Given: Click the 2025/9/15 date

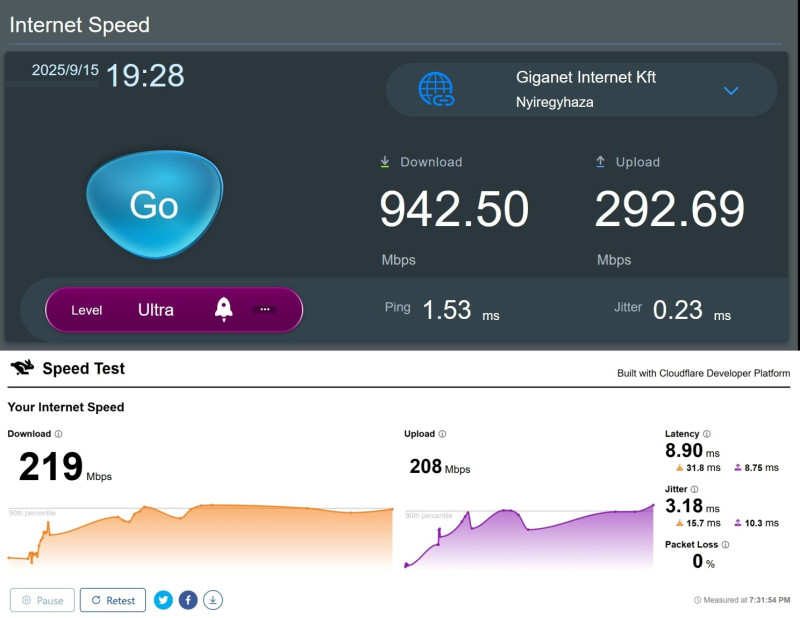Looking at the screenshot, I should coord(65,70).
